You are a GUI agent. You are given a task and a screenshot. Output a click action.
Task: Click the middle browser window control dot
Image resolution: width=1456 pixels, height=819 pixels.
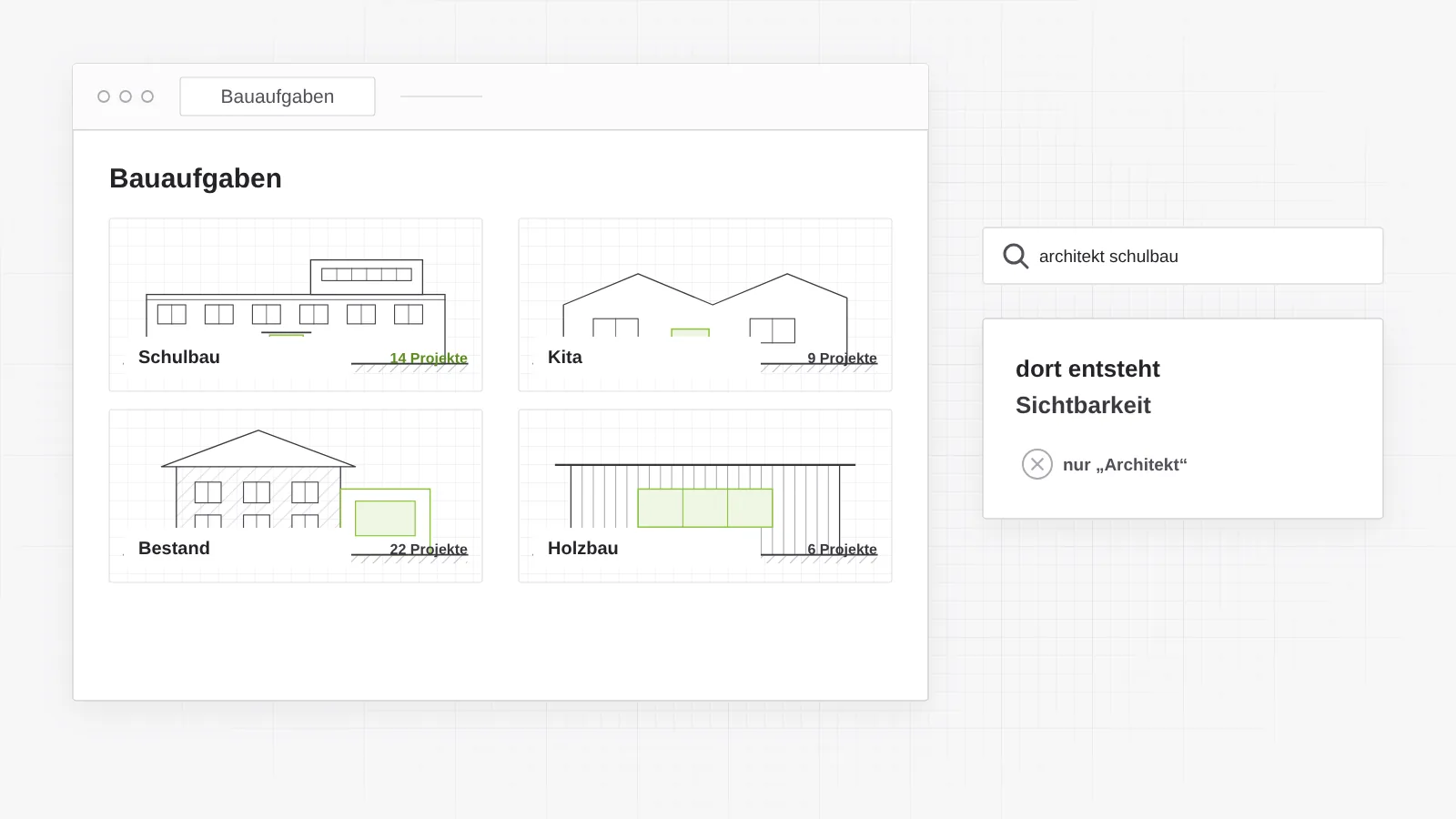pyautogui.click(x=126, y=96)
